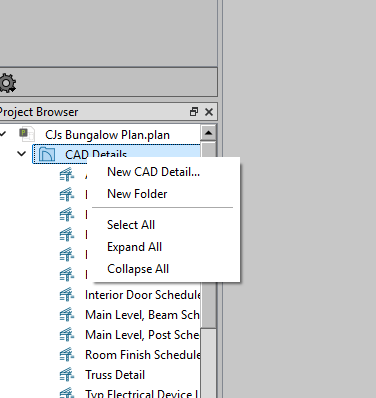This screenshot has height=398, width=376.
Task: Choose Expand All in the context menu
Action: point(134,247)
